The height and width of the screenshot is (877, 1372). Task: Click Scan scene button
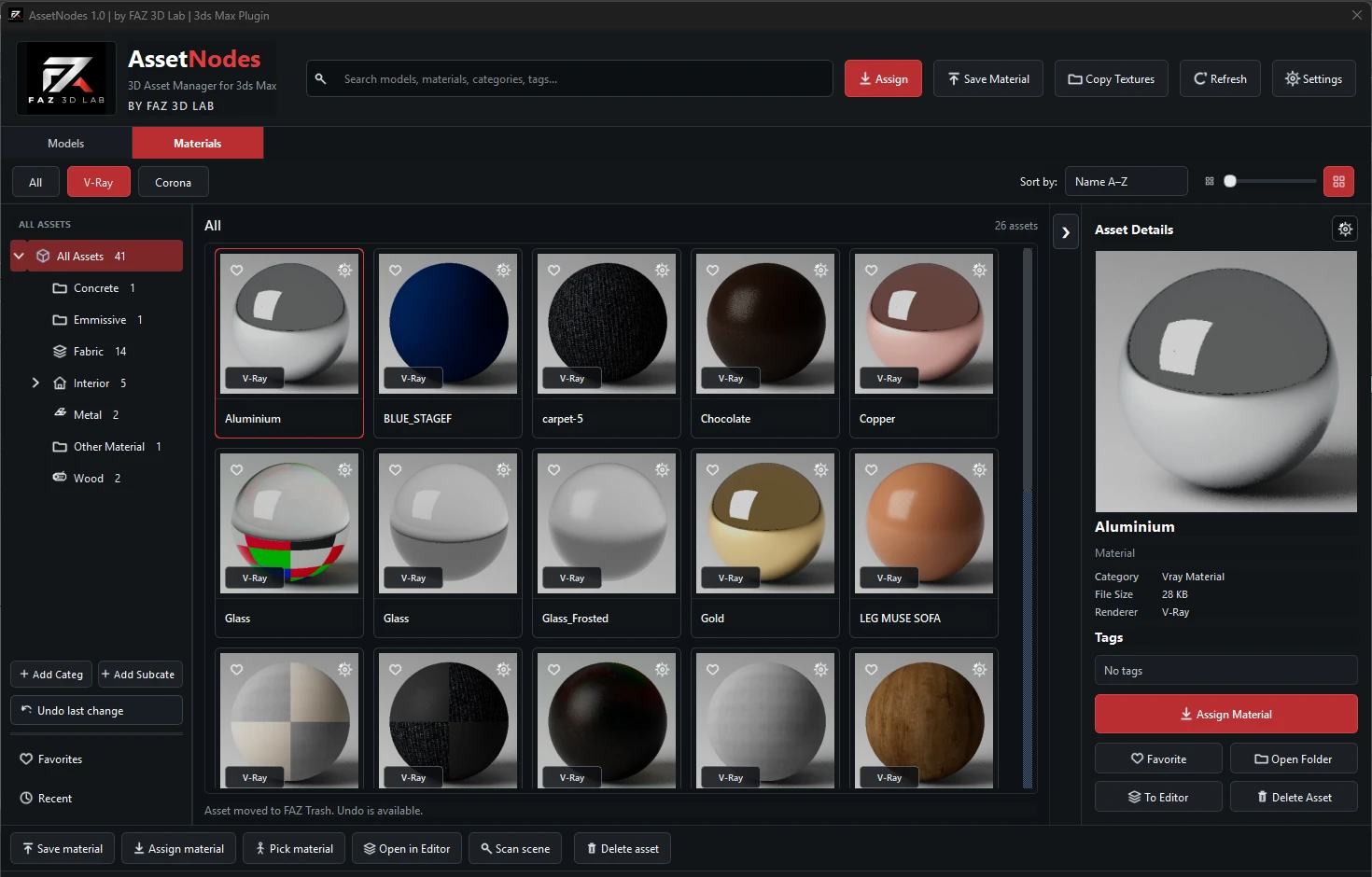point(515,848)
